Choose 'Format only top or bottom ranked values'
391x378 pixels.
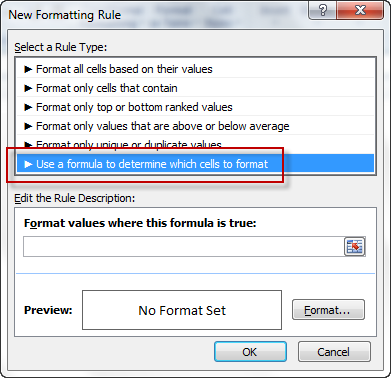195,107
